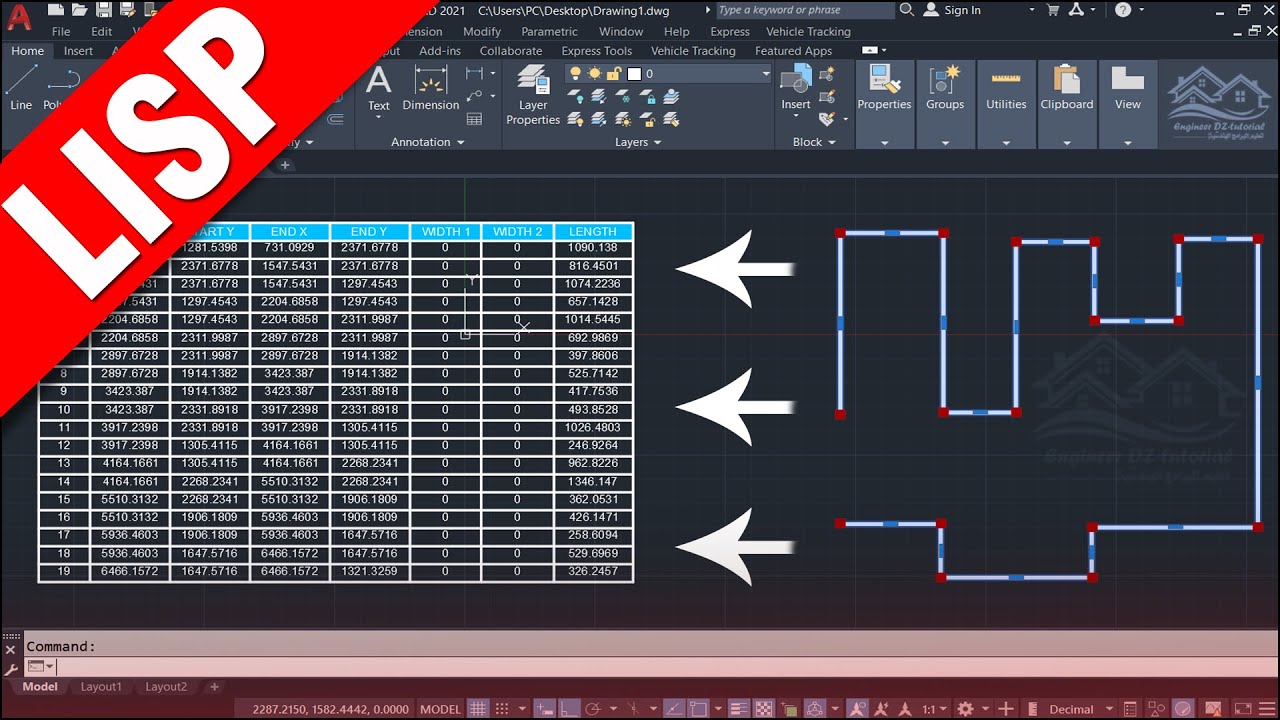This screenshot has width=1280, height=720.
Task: Expand the Utilities panel dropdown
Action: tap(1006, 143)
